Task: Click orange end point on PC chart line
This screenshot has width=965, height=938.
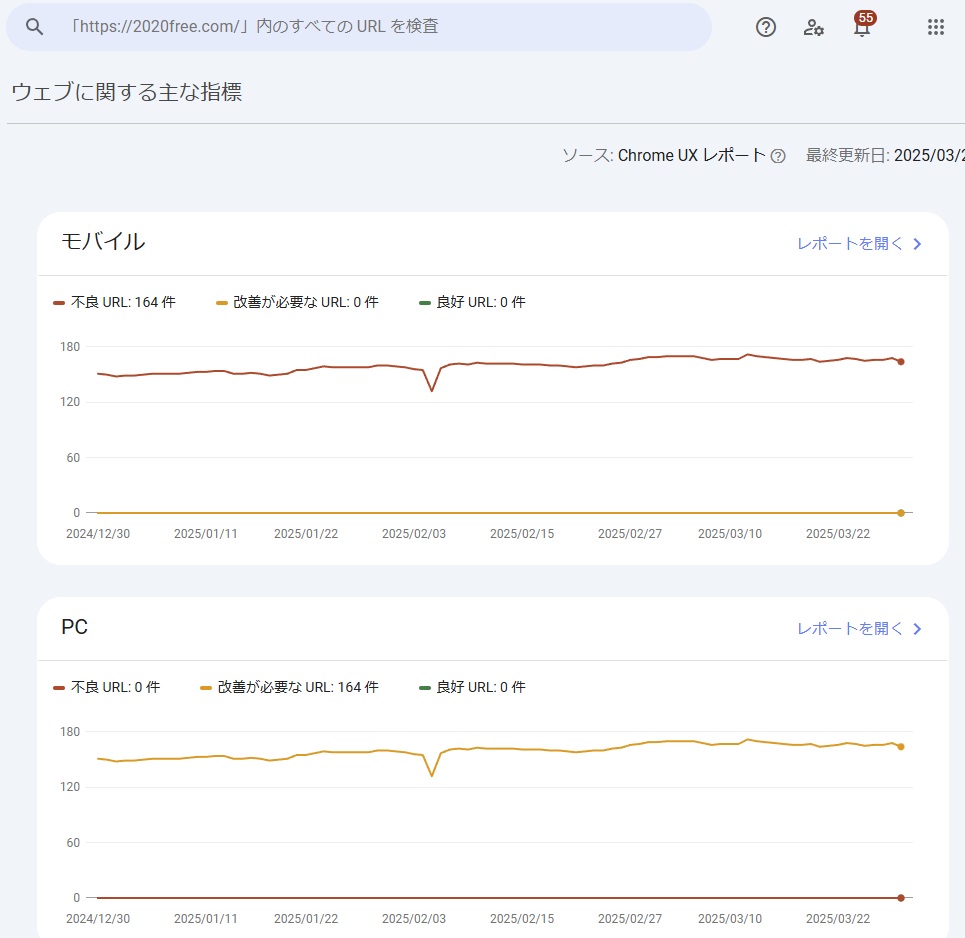Action: (901, 747)
